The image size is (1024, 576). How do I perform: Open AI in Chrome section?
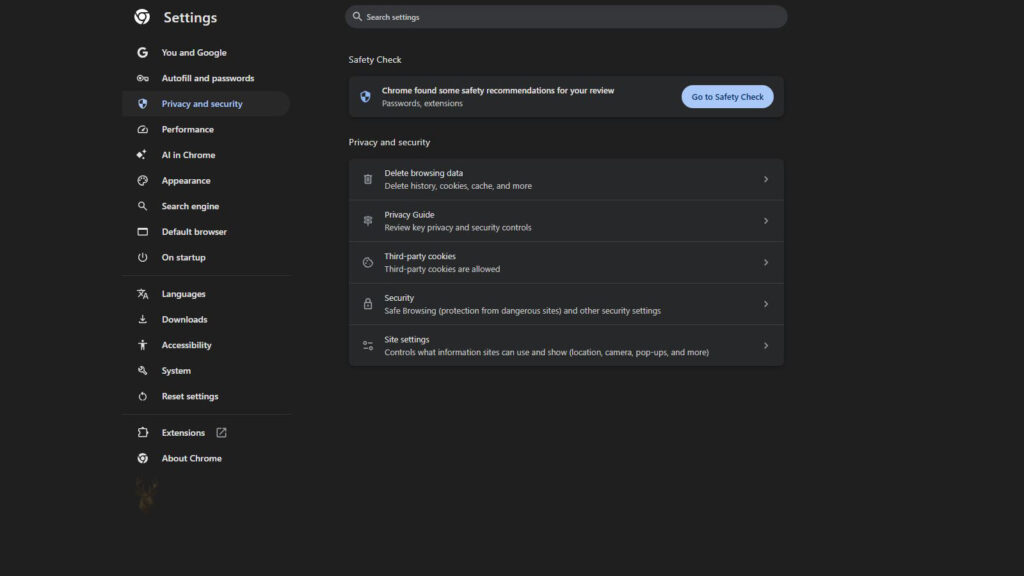click(x=206, y=155)
